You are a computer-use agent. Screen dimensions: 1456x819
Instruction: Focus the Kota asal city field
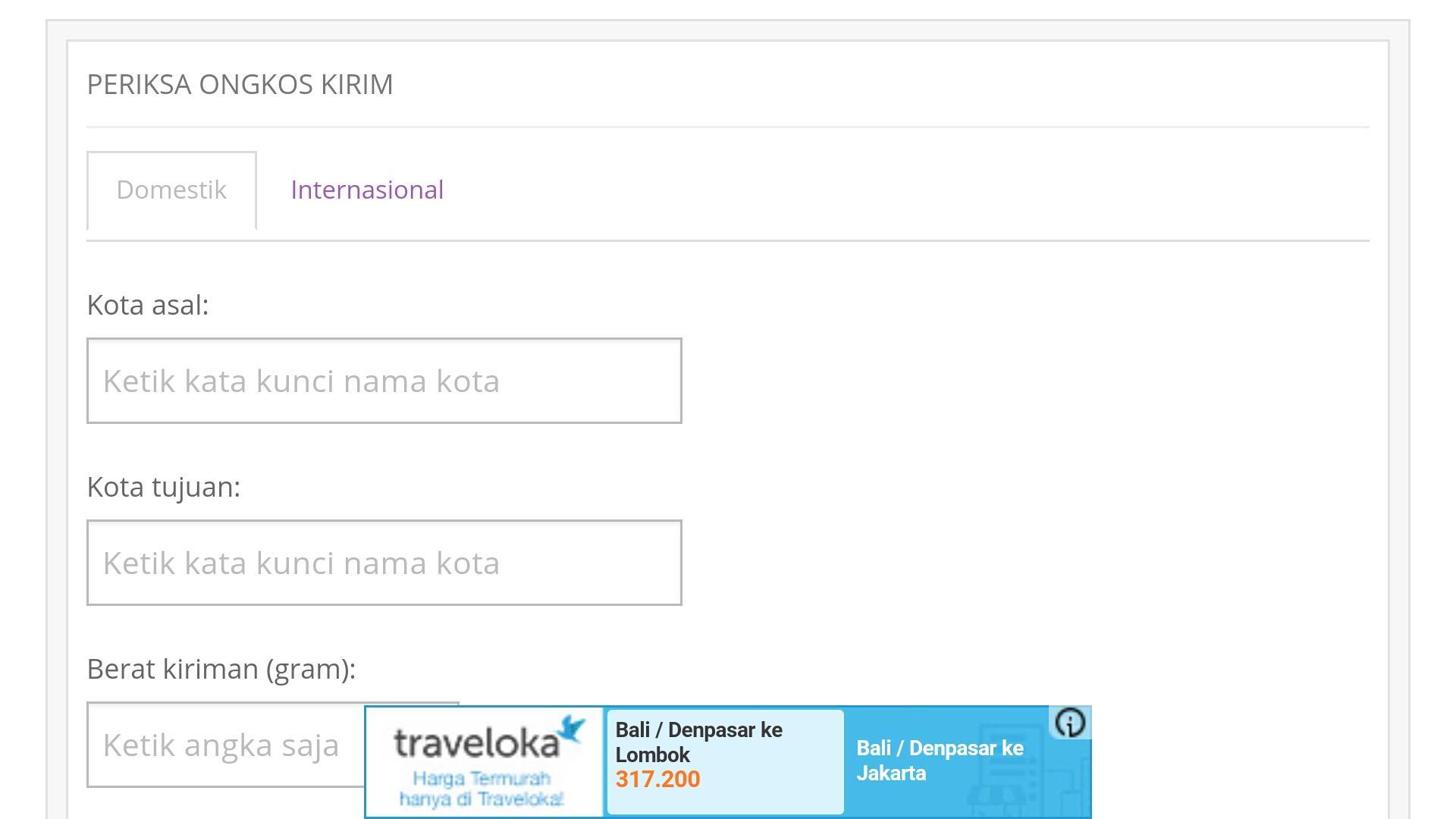click(x=384, y=381)
